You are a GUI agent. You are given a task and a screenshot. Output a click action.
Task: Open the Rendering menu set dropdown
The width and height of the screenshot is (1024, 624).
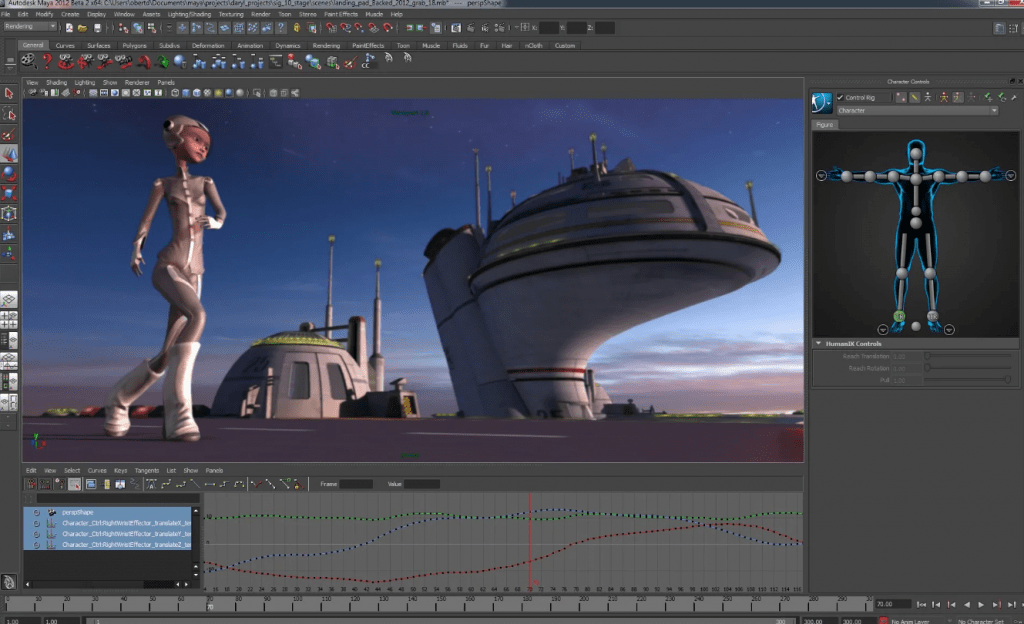(30, 27)
